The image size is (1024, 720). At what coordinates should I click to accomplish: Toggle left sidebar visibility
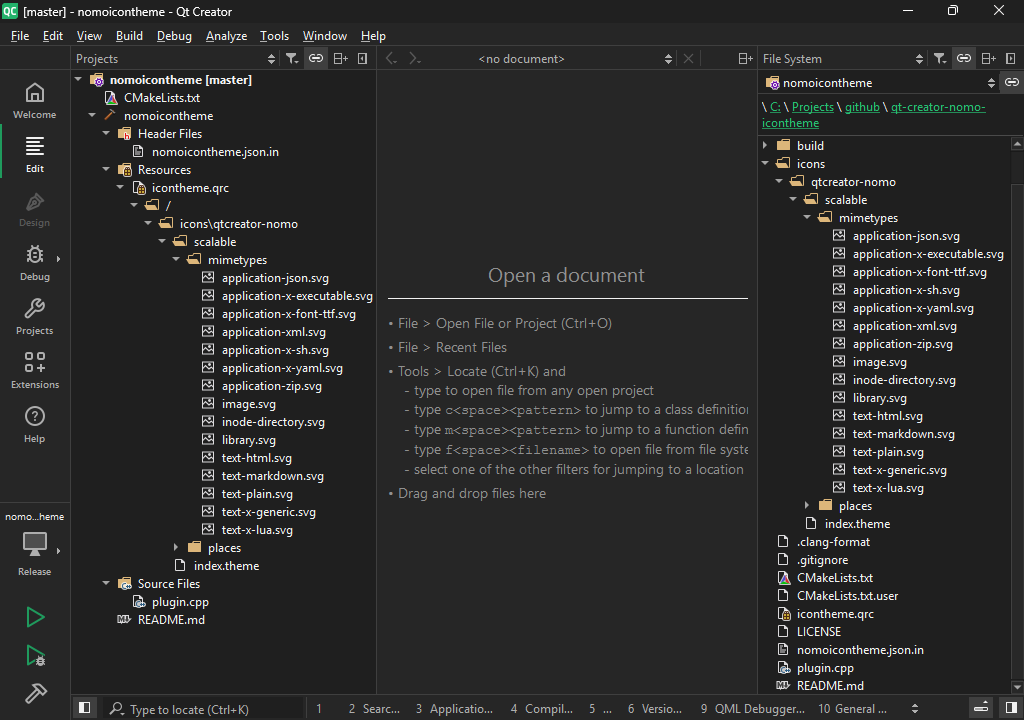pos(84,708)
